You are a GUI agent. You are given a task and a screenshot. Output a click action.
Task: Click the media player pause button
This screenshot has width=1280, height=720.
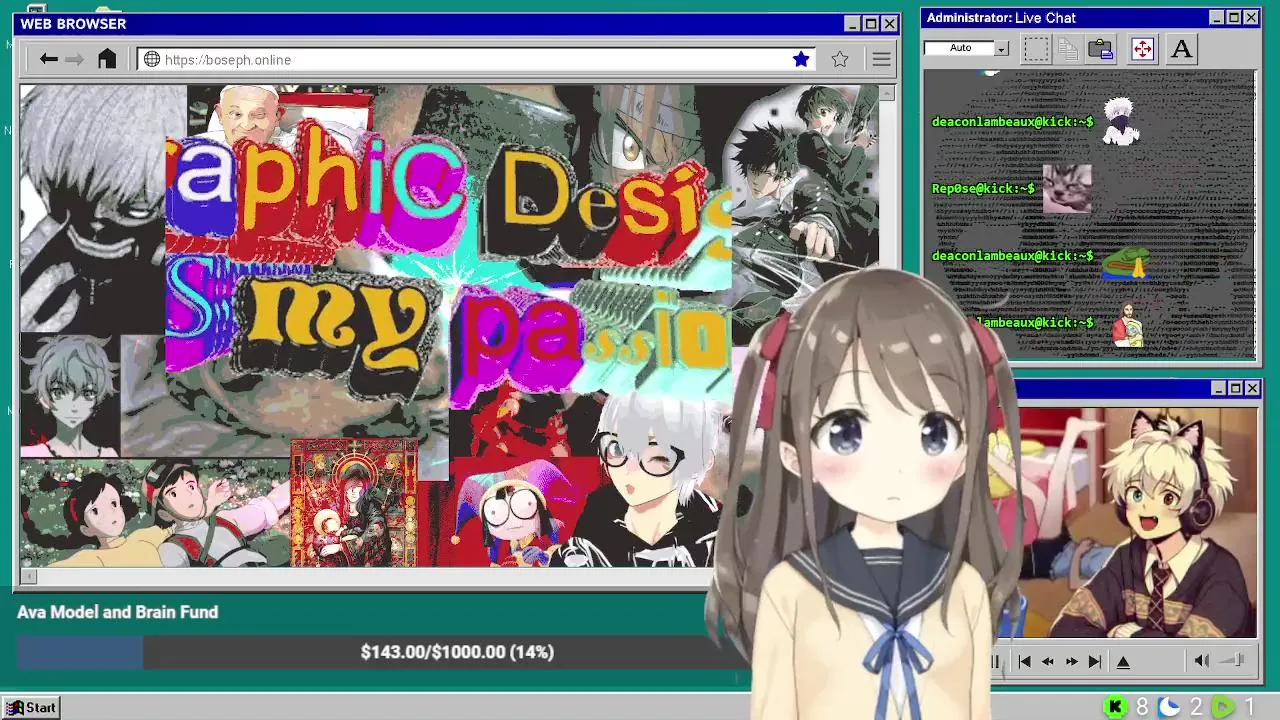[x=995, y=661]
